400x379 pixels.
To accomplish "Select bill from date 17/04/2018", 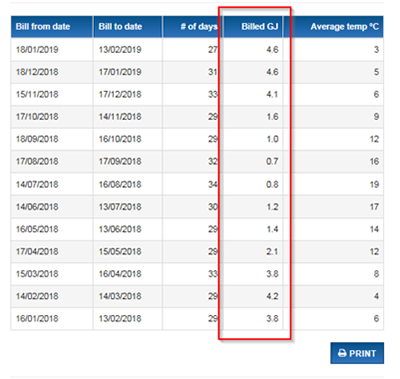I will point(37,251).
